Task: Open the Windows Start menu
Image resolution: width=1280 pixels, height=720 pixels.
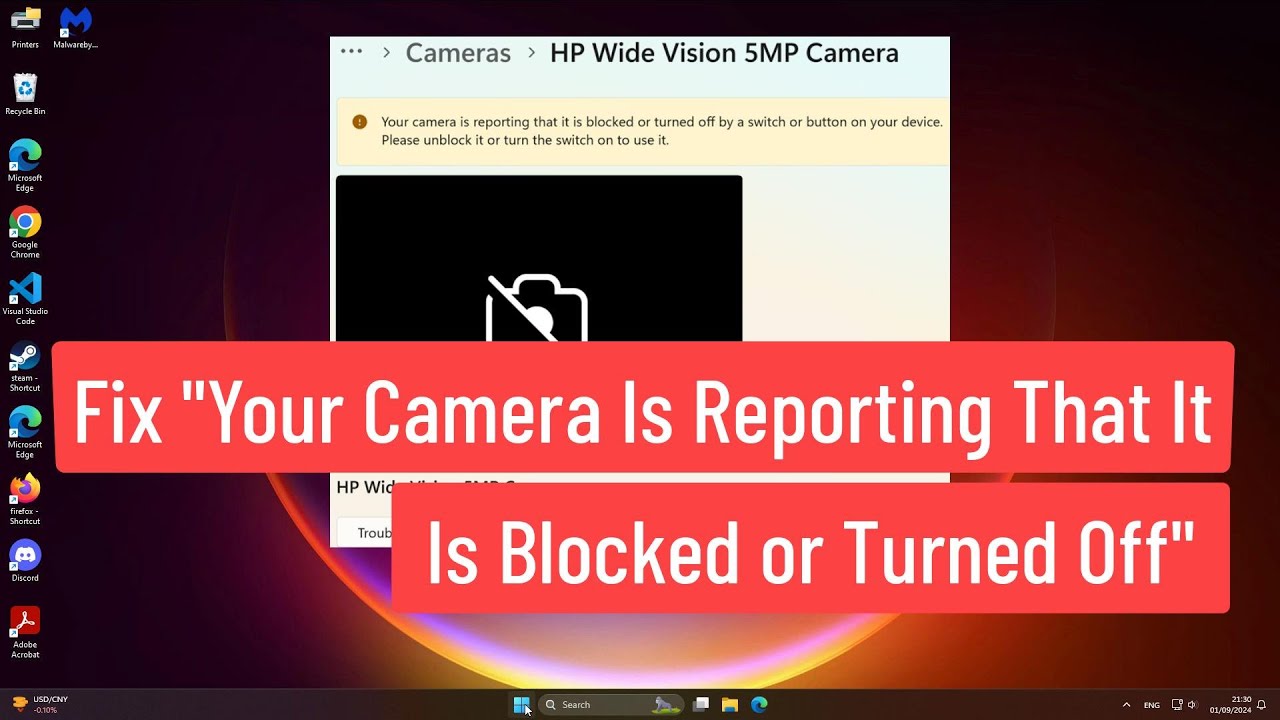Action: [x=521, y=705]
